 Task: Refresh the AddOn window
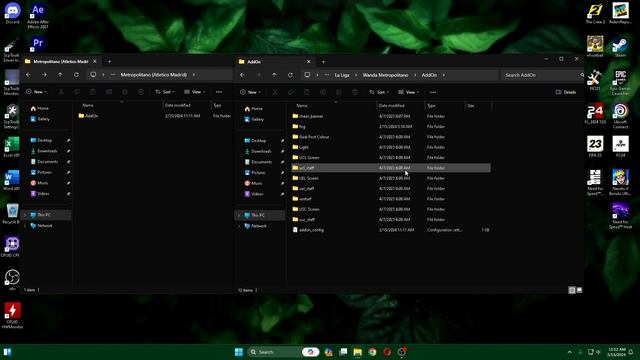pos(290,75)
